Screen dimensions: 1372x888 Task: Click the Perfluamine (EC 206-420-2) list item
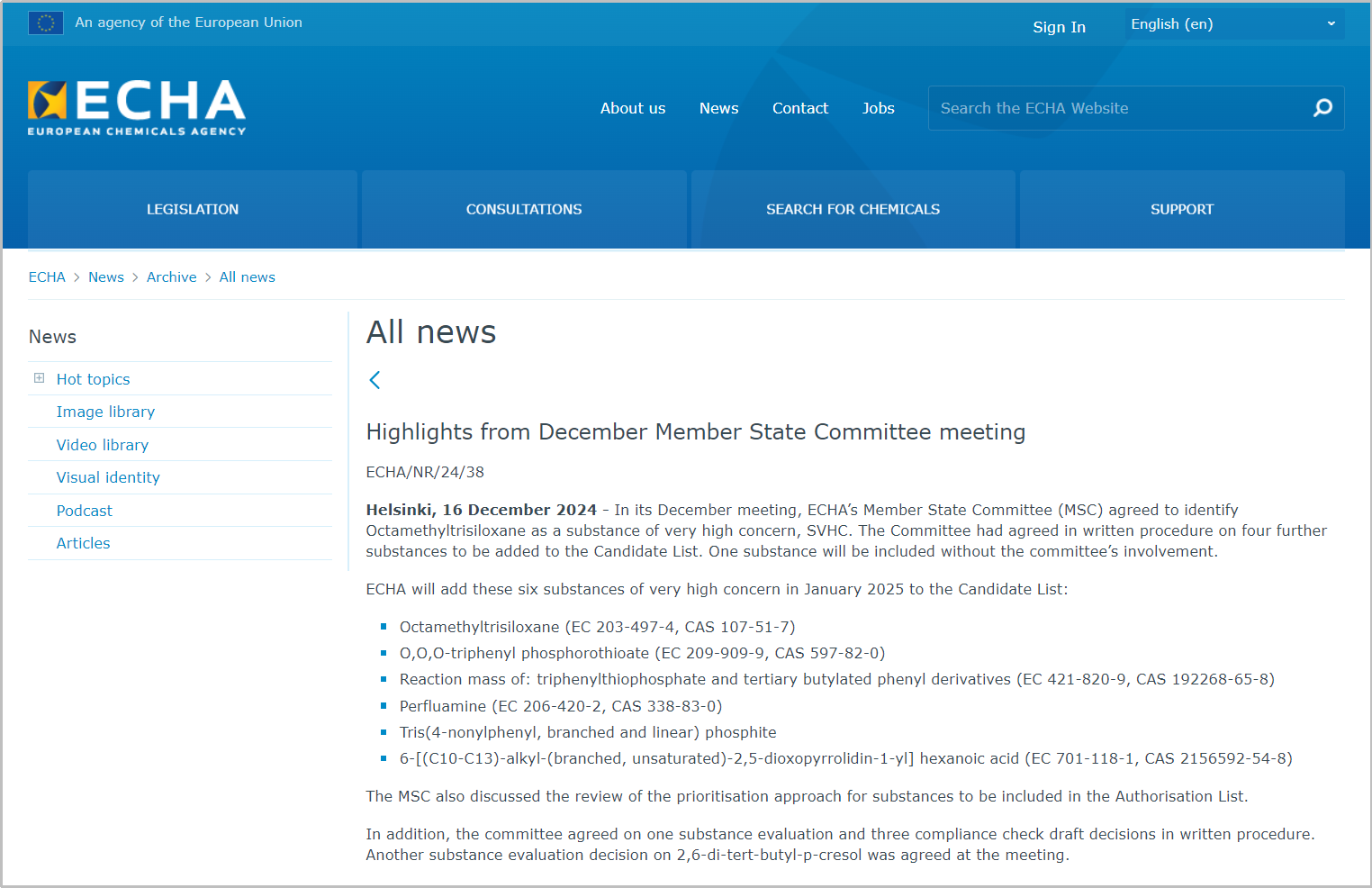(x=561, y=706)
